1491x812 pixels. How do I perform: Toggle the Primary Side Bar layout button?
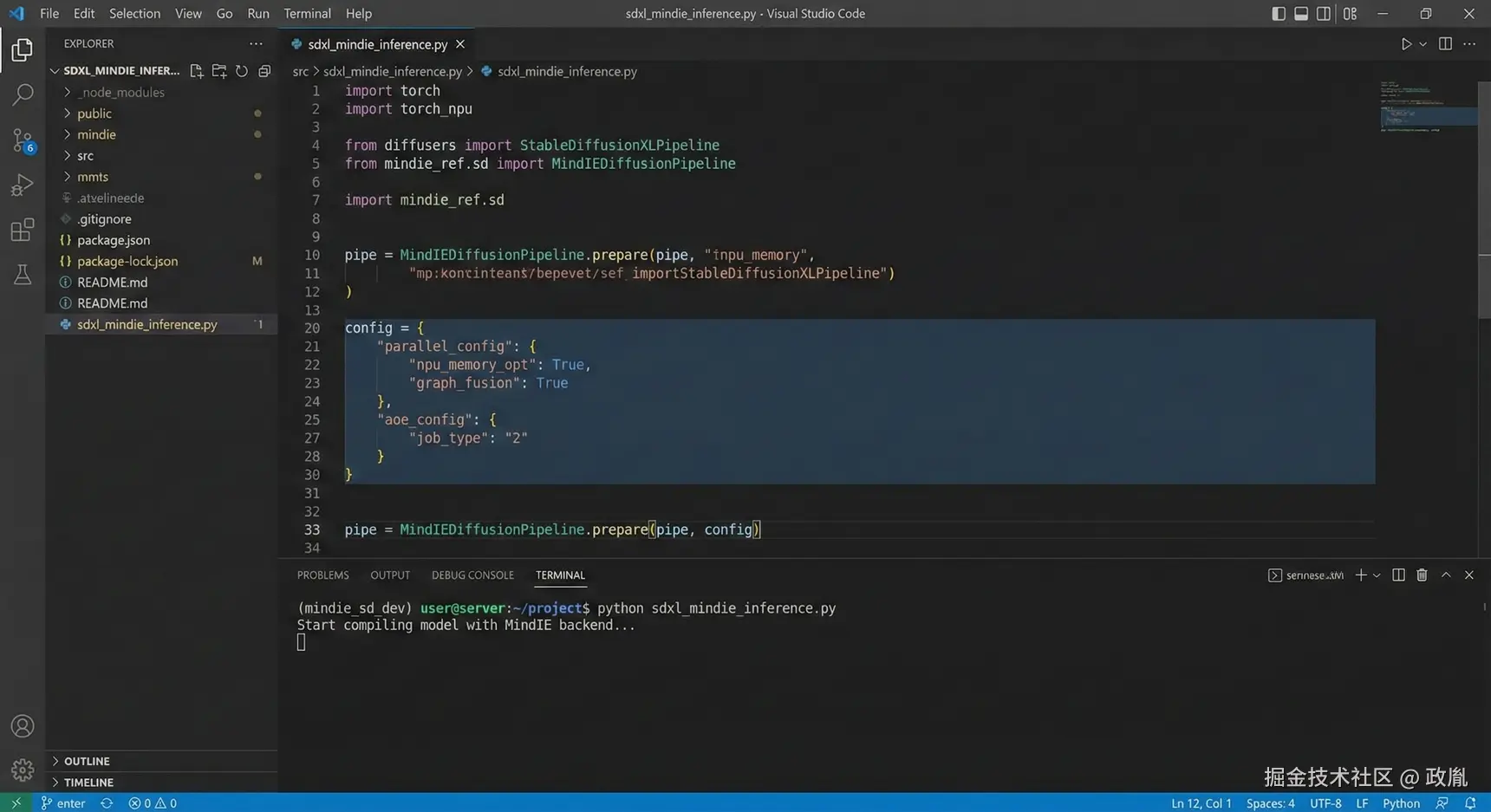point(1279,14)
